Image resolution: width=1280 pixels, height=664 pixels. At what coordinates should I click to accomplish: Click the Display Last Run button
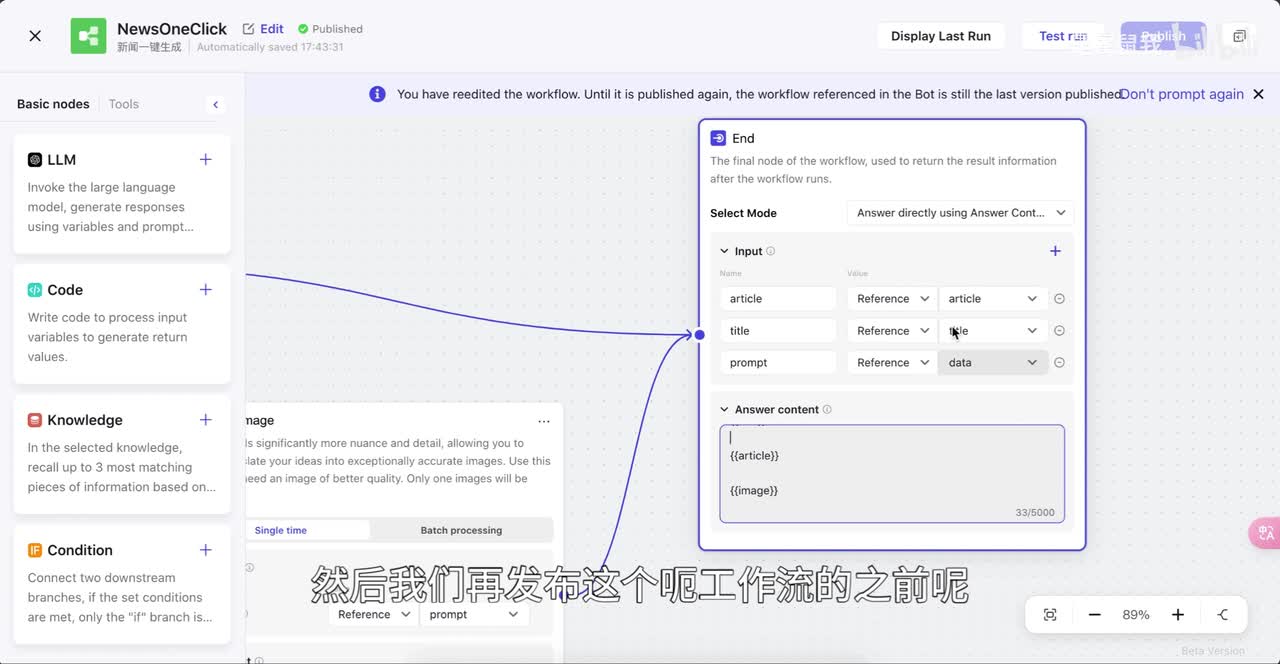(x=940, y=36)
